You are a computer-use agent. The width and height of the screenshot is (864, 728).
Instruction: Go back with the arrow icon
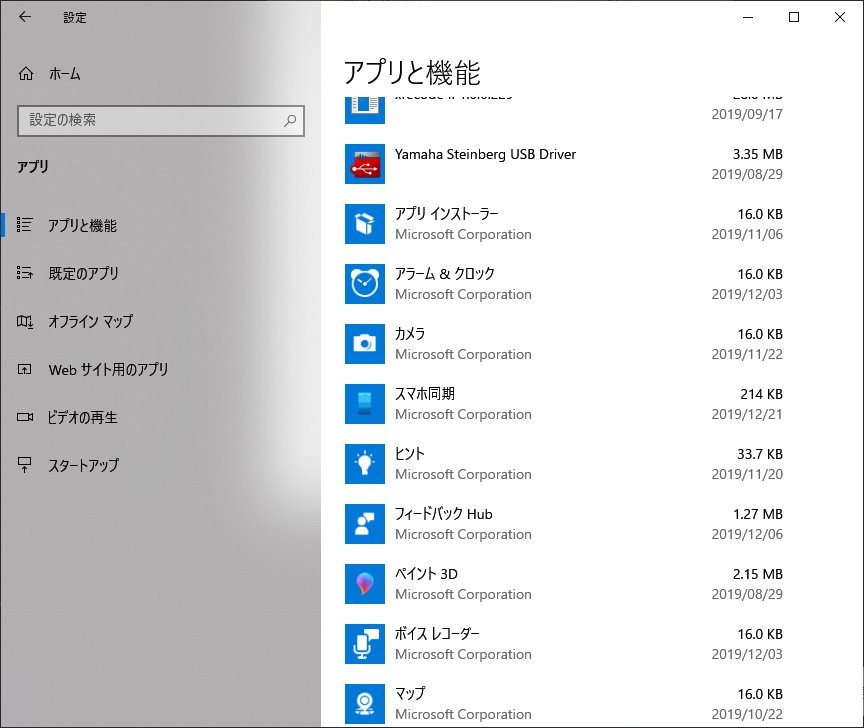(25, 17)
